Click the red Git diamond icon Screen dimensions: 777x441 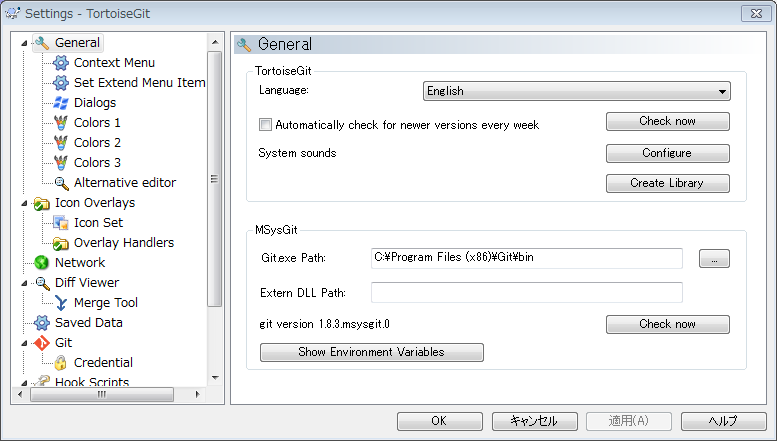(42, 342)
